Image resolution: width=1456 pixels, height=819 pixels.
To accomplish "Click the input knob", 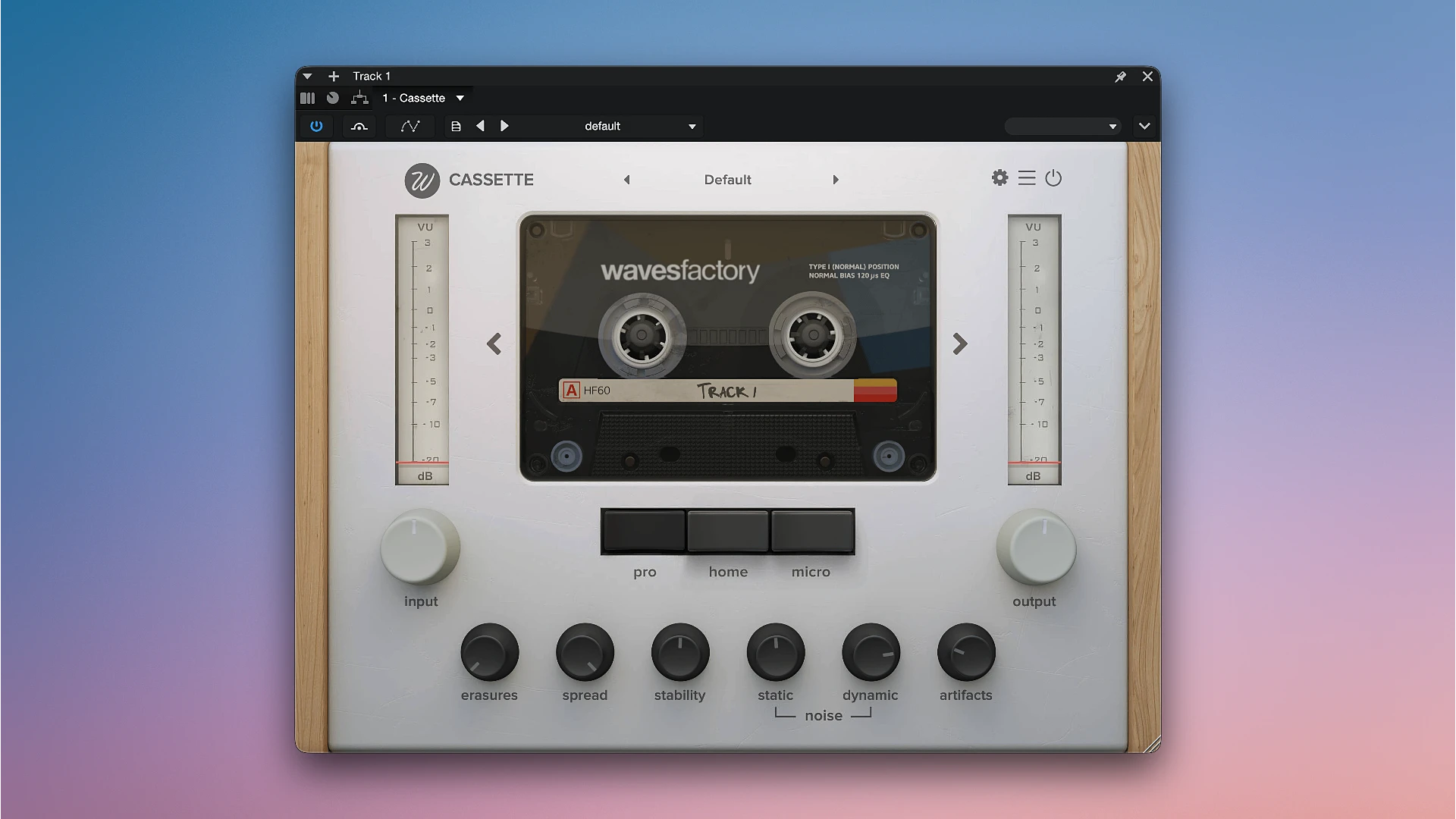I will [x=419, y=548].
